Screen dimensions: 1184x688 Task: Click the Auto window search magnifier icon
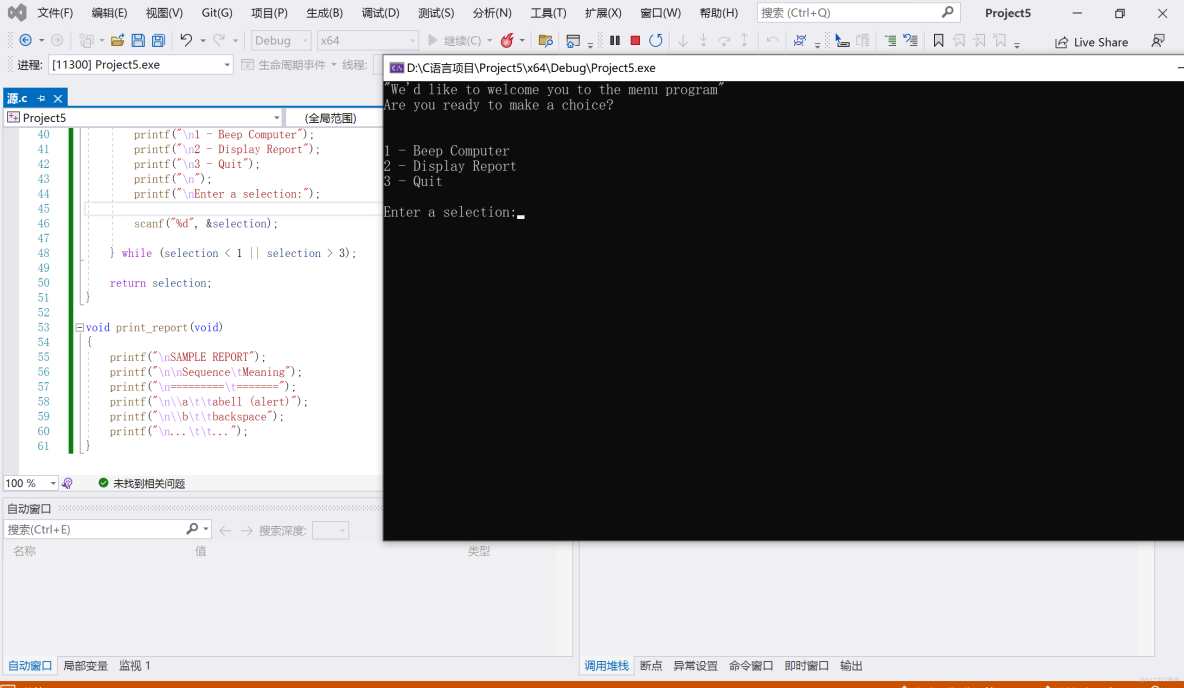click(192, 529)
